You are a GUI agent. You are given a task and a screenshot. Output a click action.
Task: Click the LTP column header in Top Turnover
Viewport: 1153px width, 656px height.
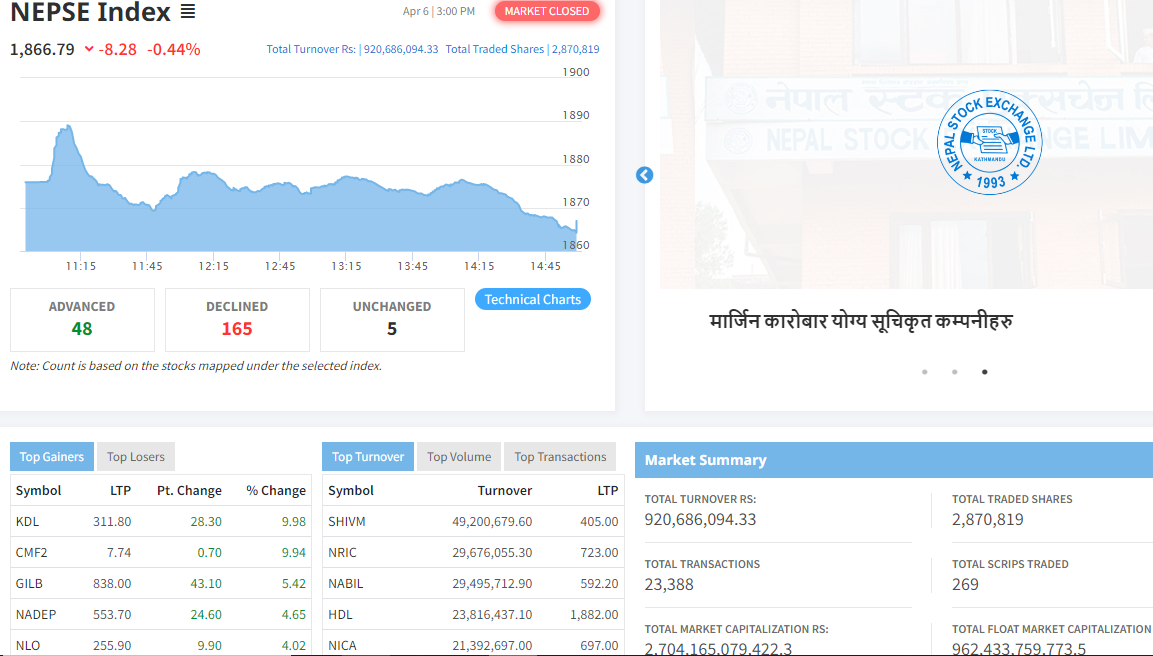coord(607,491)
